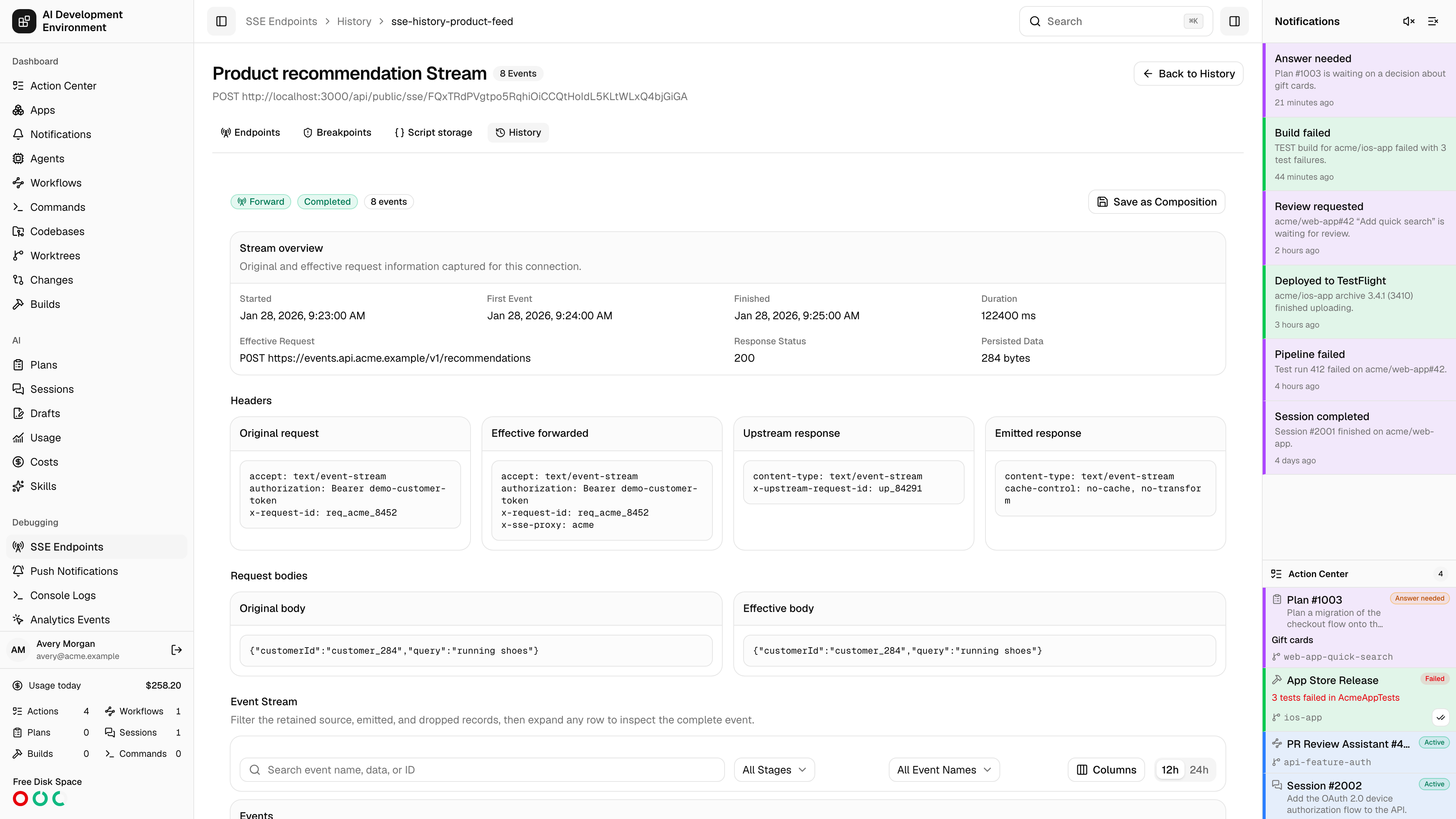The width and height of the screenshot is (1456, 819).
Task: Open Notifications bell in the sidebar
Action: 97,135
